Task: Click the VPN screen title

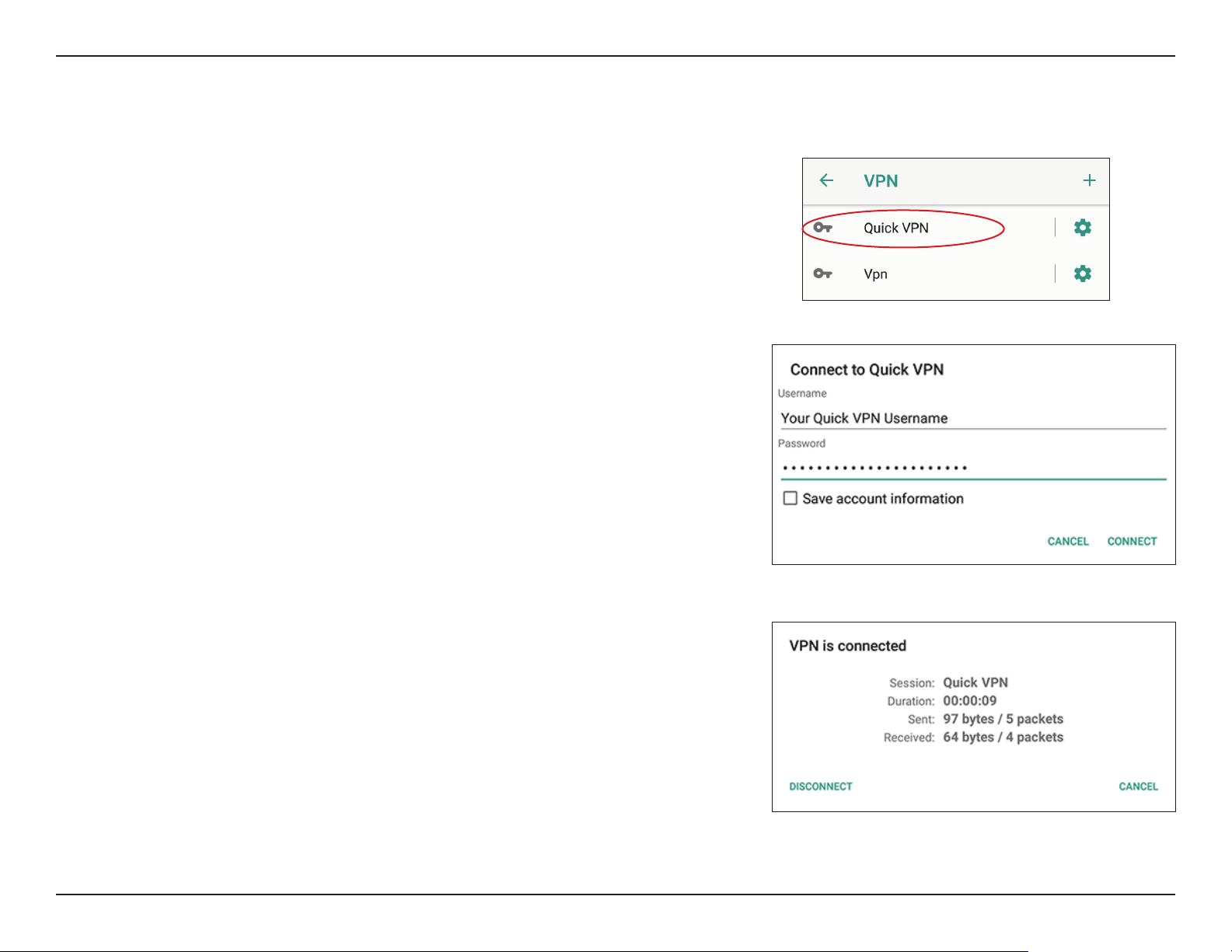Action: tap(881, 181)
